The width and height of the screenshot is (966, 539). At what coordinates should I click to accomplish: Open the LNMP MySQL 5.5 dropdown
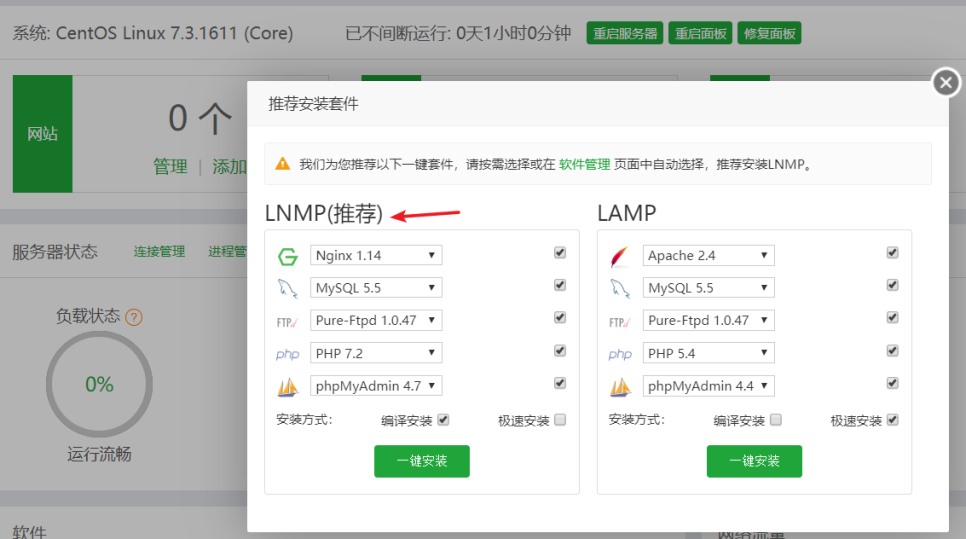(x=376, y=288)
